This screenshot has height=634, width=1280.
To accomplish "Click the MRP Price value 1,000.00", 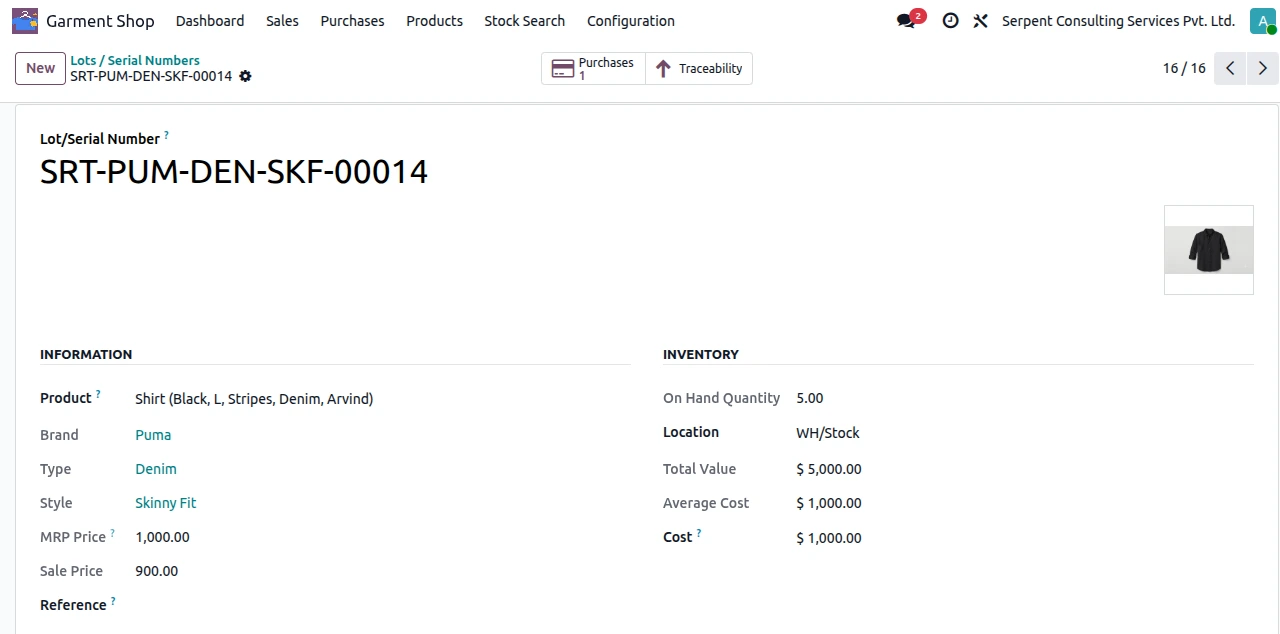I will [162, 537].
